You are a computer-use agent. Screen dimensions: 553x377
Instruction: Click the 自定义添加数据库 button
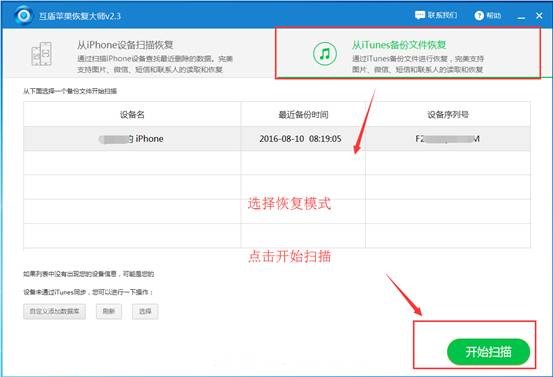pyautogui.click(x=54, y=311)
